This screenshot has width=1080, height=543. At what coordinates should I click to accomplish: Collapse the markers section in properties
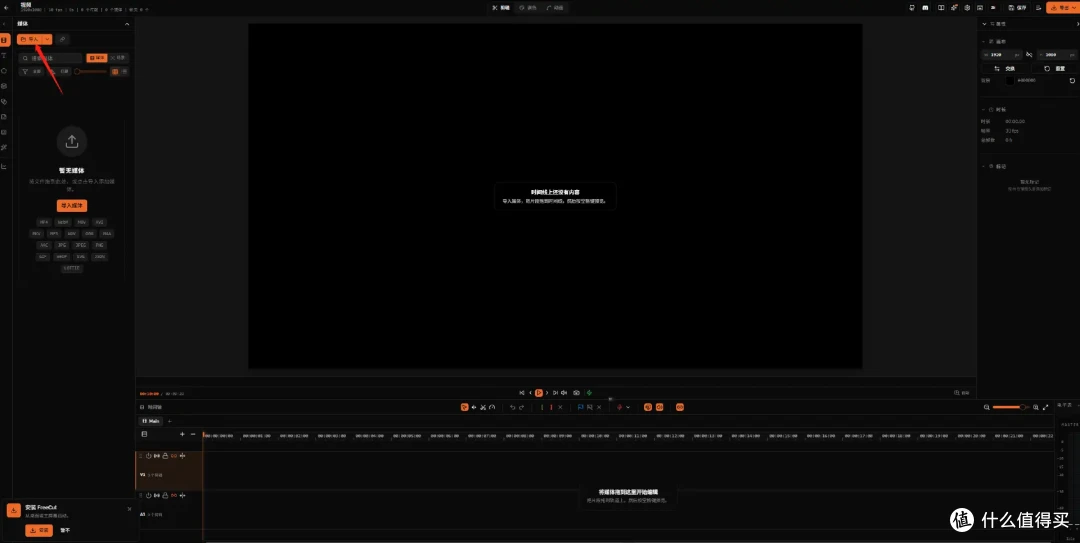[984, 166]
